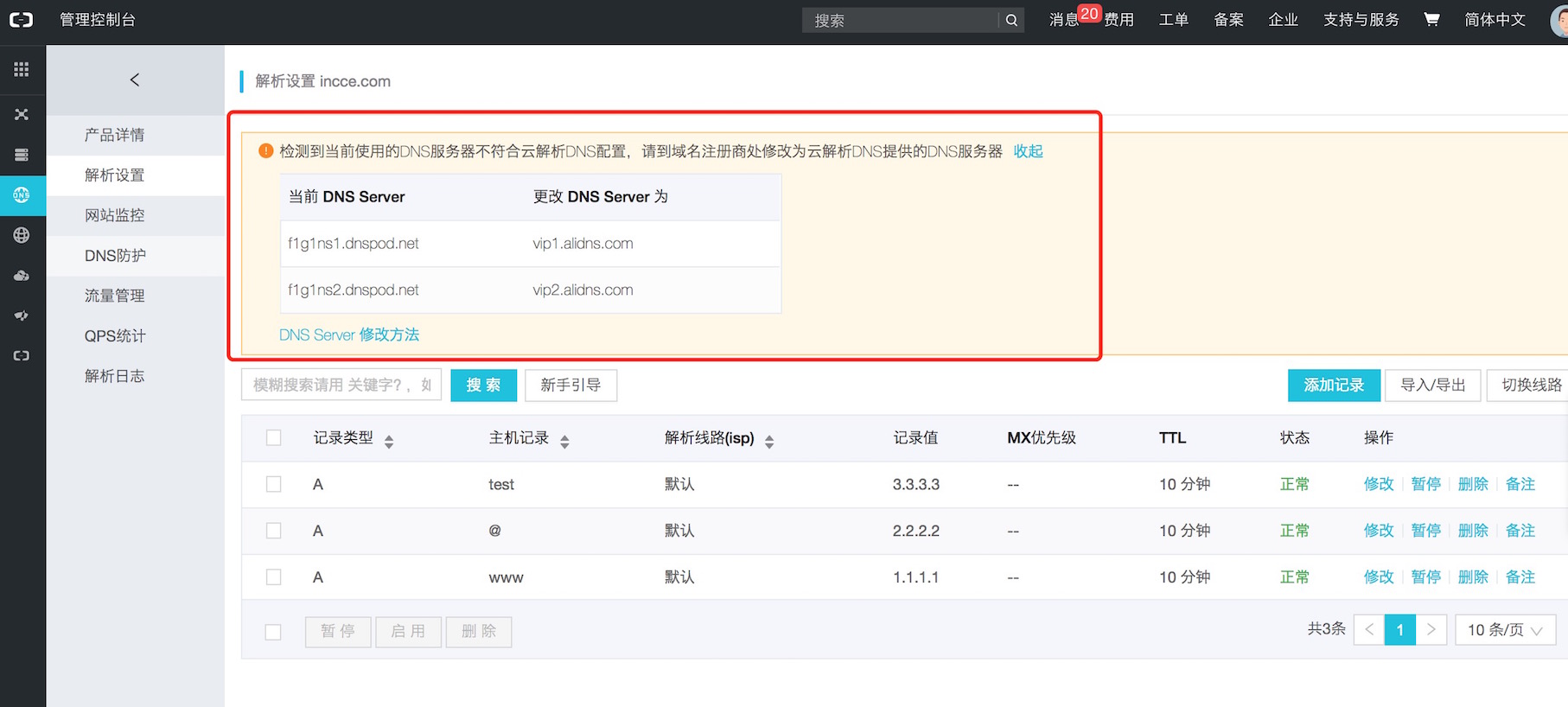Click the bulk 暂停 button
This screenshot has height=707, width=1568.
point(338,632)
